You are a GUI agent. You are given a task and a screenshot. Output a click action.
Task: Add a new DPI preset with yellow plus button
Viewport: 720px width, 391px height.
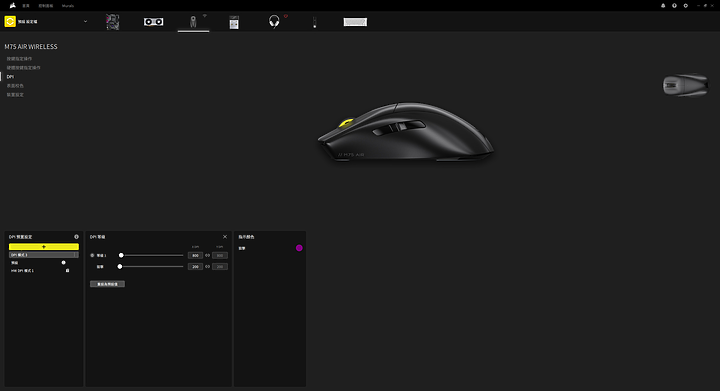(x=44, y=247)
